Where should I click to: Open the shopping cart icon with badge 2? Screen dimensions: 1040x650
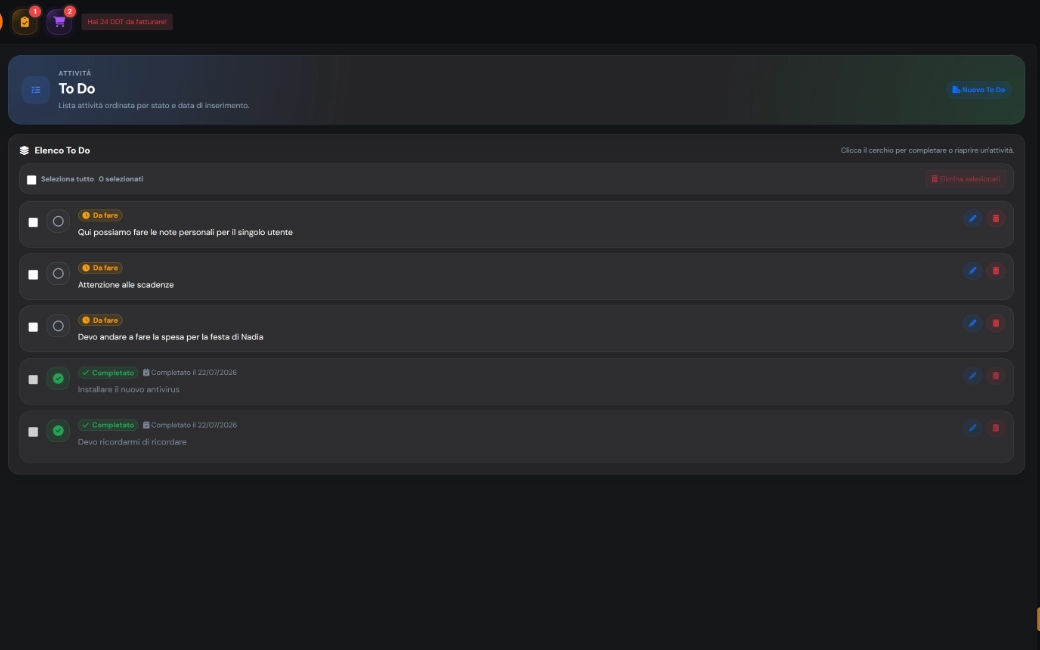click(x=59, y=22)
